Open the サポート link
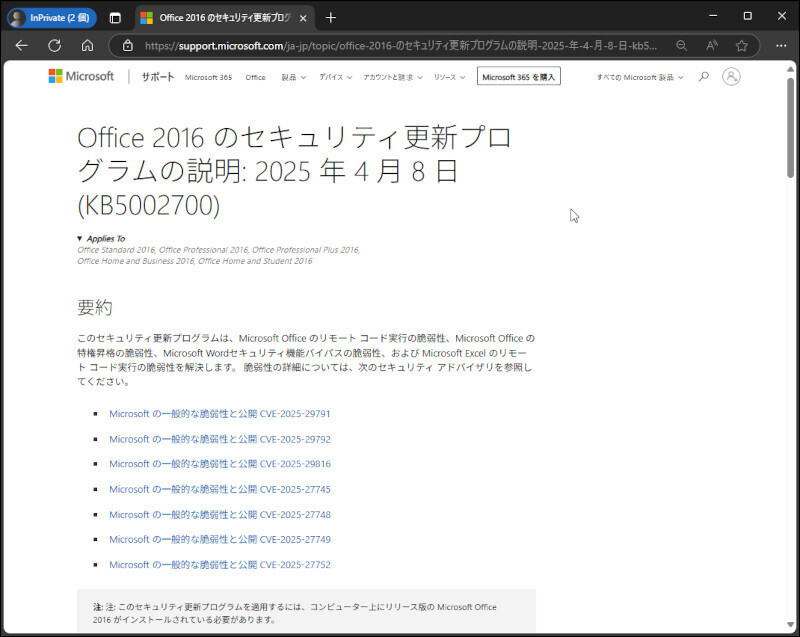 [x=158, y=77]
